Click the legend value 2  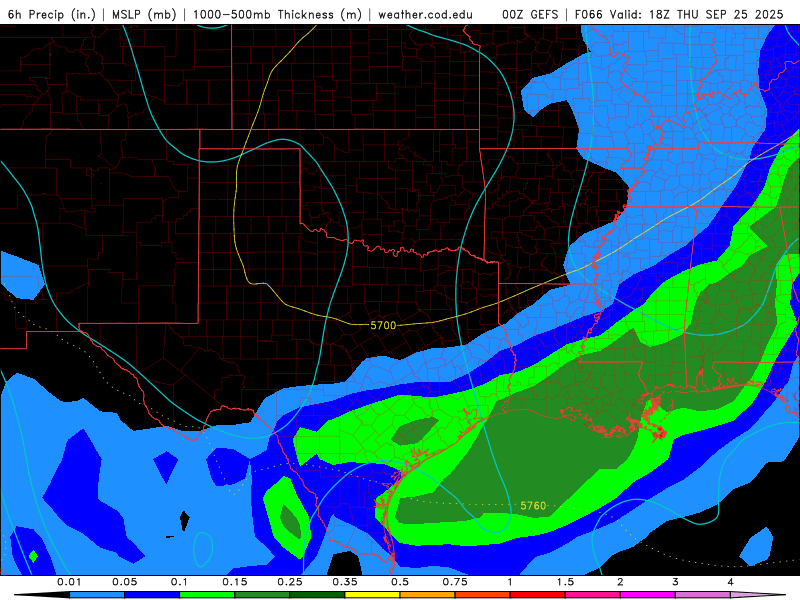620,582
